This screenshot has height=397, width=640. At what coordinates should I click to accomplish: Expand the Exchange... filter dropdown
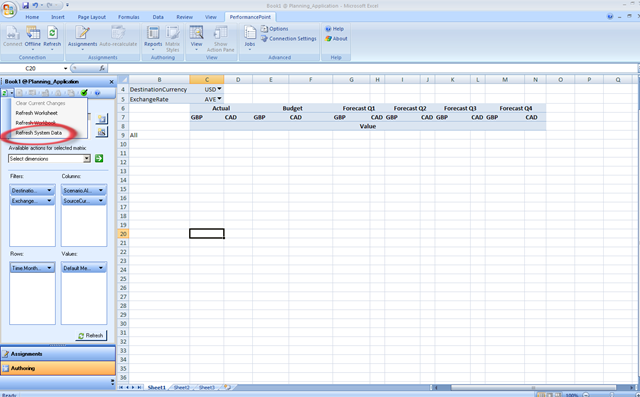point(49,201)
